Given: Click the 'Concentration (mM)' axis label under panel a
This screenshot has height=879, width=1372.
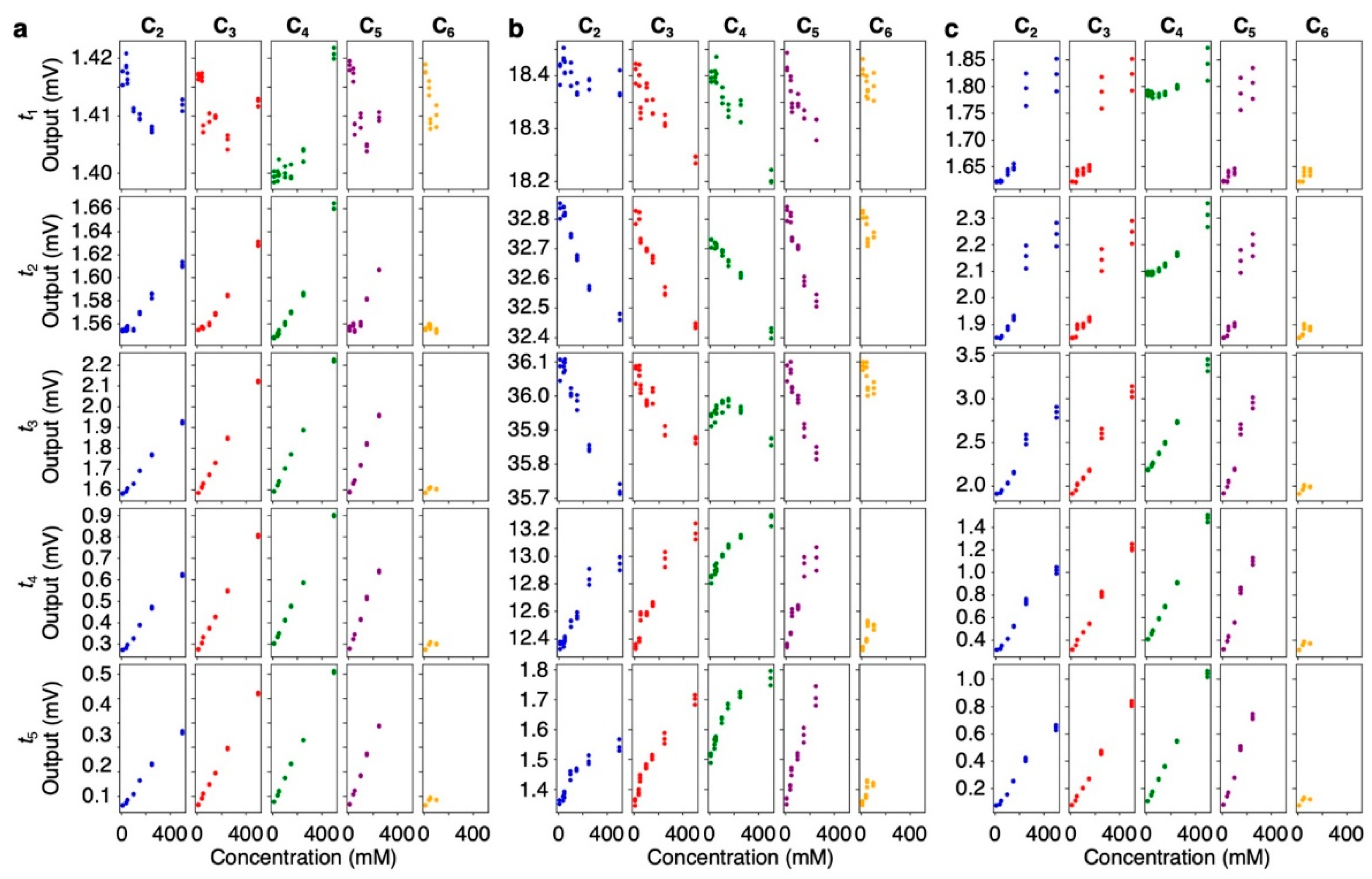Looking at the screenshot, I should [303, 858].
